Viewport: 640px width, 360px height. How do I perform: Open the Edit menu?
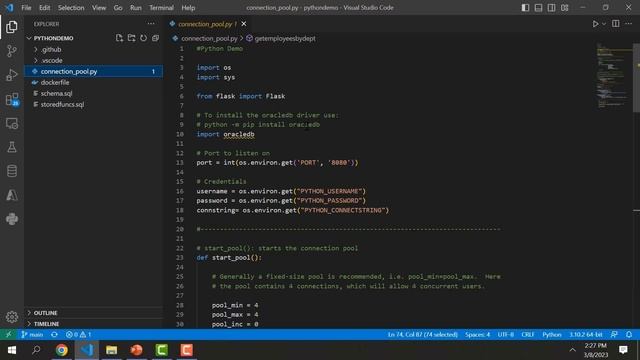pyautogui.click(x=44, y=8)
